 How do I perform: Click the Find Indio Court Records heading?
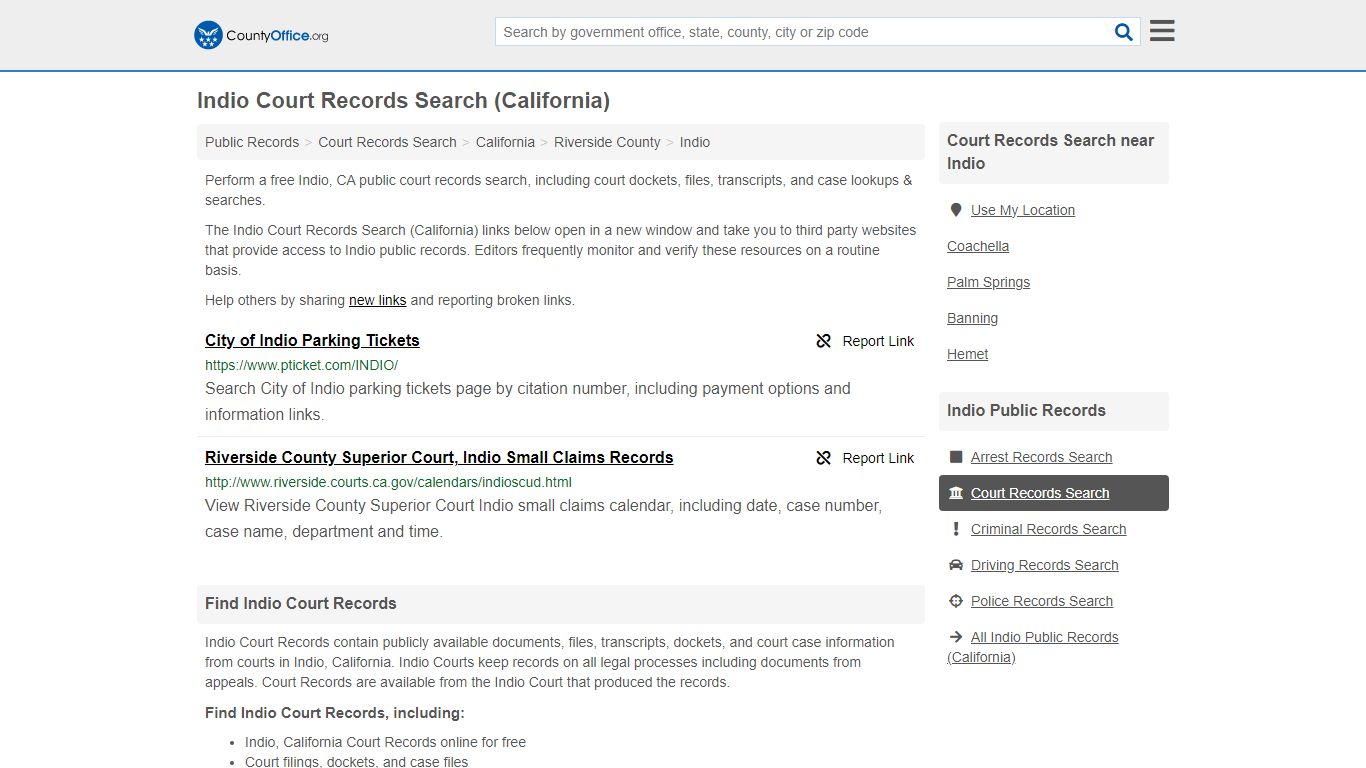301,603
